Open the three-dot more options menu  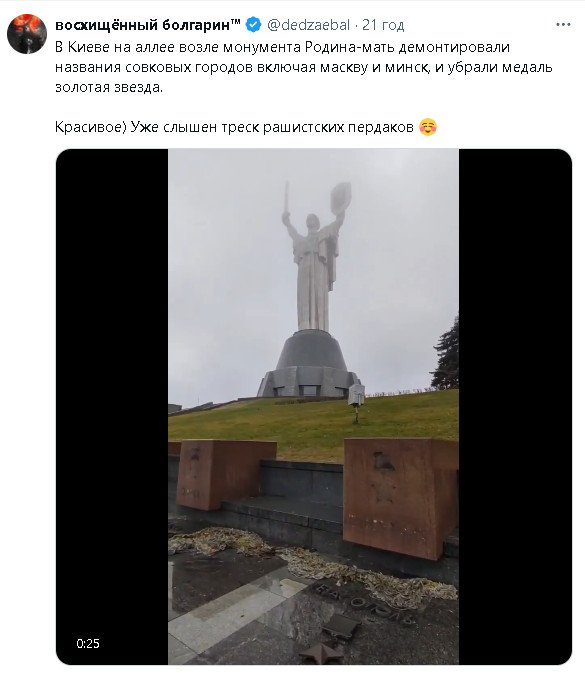tap(563, 25)
